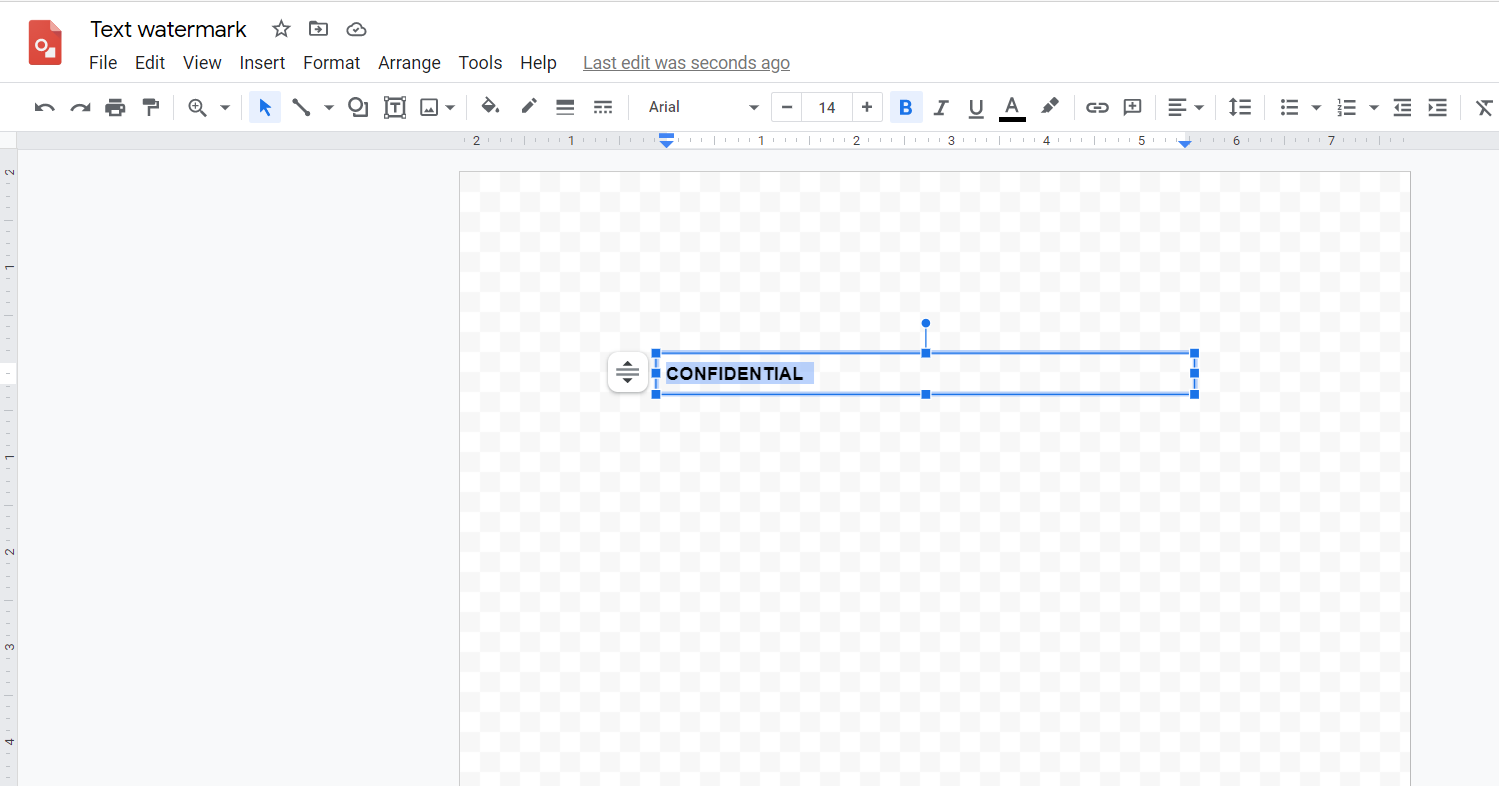Open the Arial font dropdown
This screenshot has width=1499, height=786.
tap(704, 107)
